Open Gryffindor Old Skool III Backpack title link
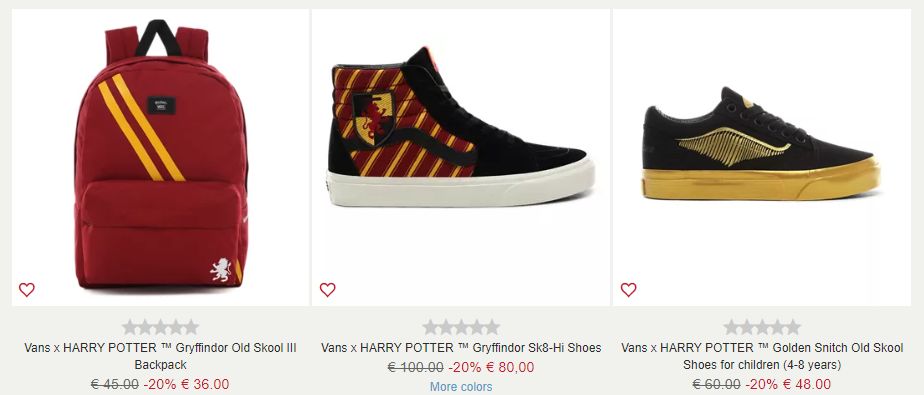 click(x=160, y=356)
